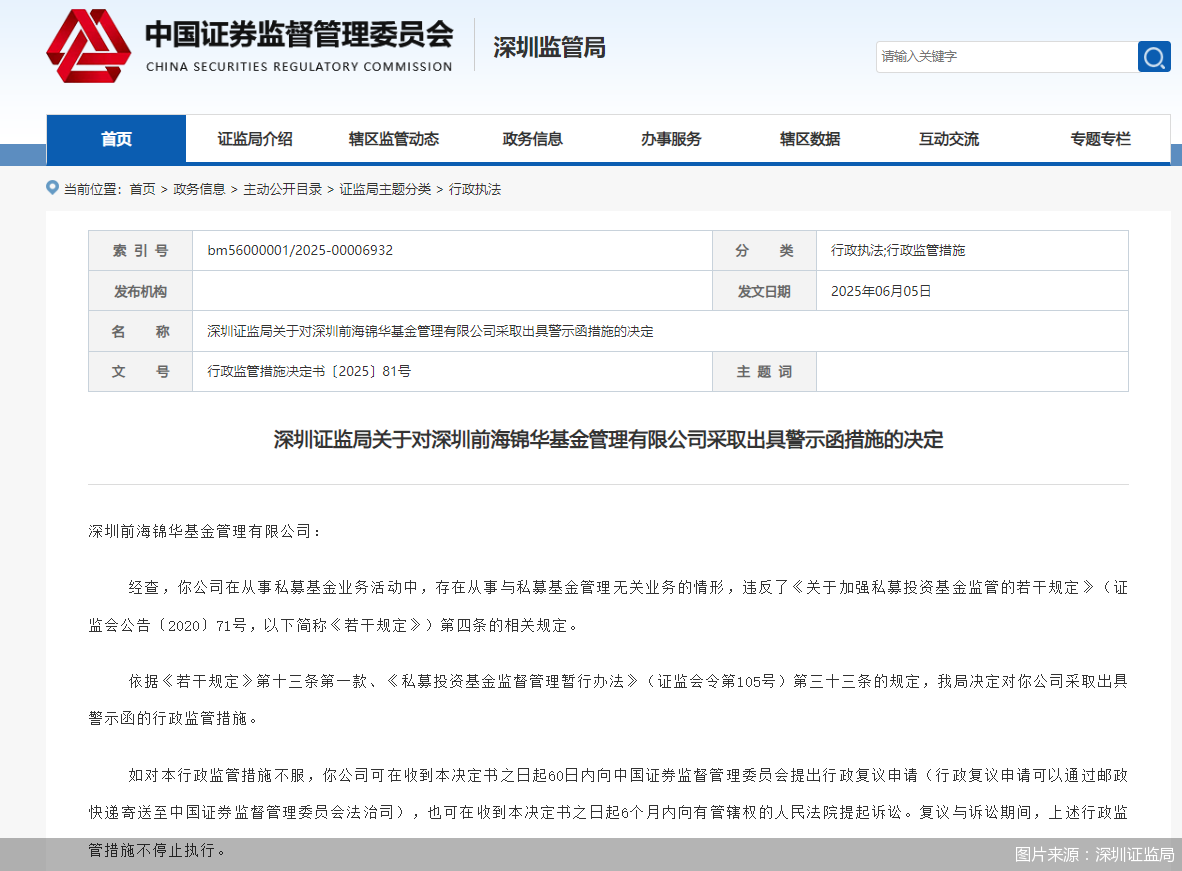
Task: Open 主动公开目录 breadcrumb link
Action: click(282, 189)
